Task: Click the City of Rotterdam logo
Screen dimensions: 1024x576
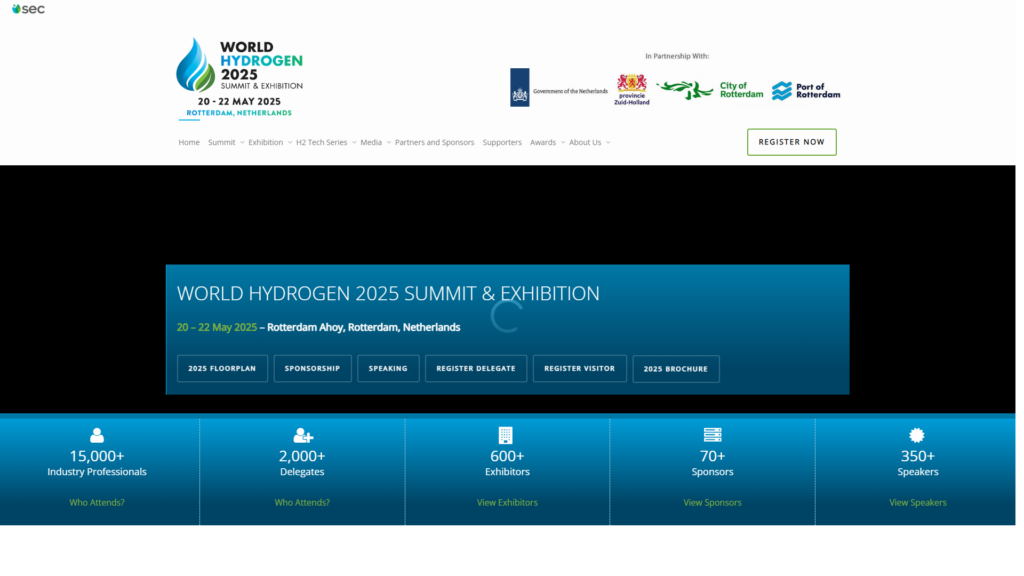Action: coord(709,90)
